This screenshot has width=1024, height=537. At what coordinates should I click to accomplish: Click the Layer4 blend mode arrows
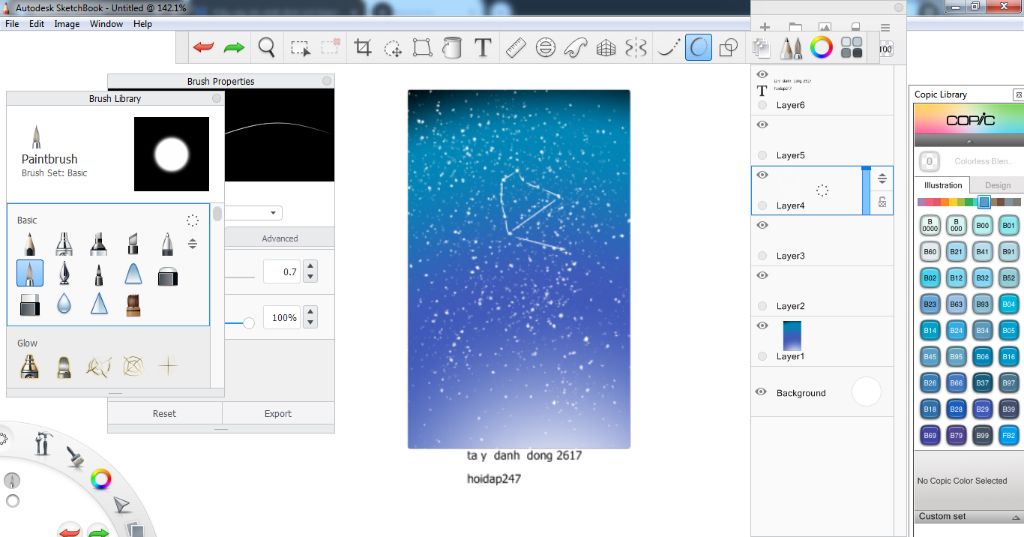click(882, 179)
